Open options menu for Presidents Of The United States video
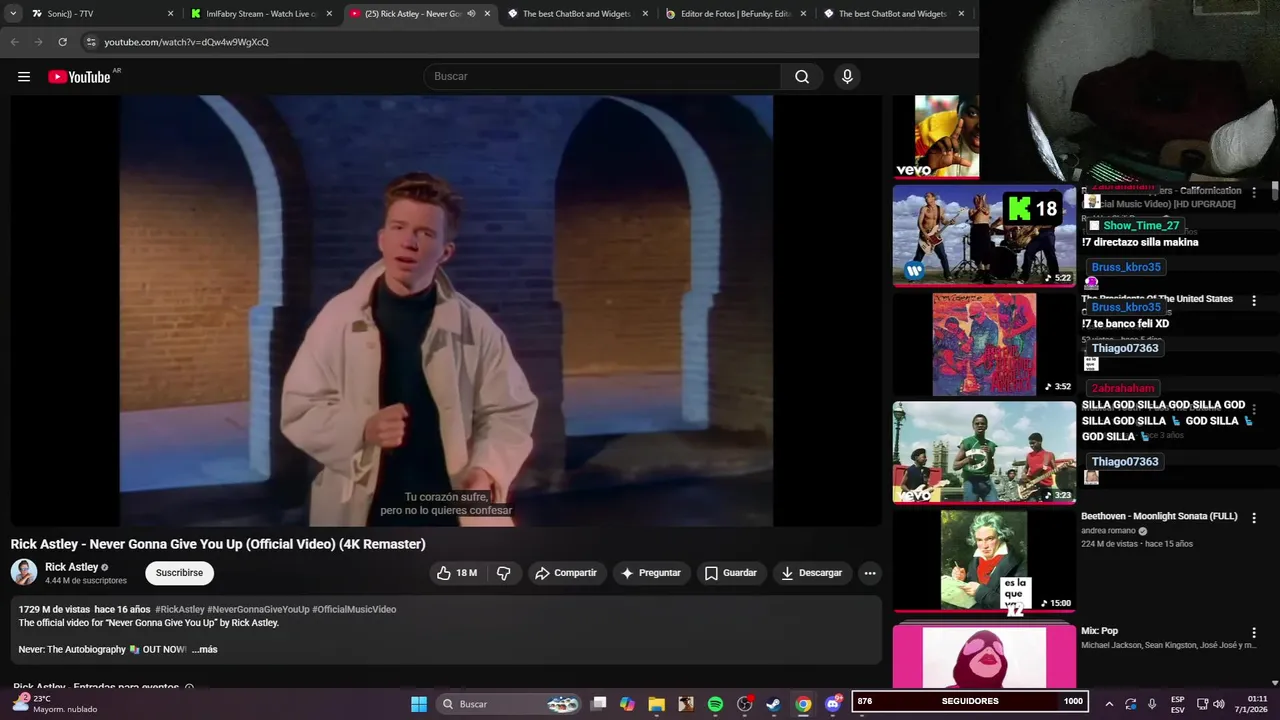 tap(1254, 301)
